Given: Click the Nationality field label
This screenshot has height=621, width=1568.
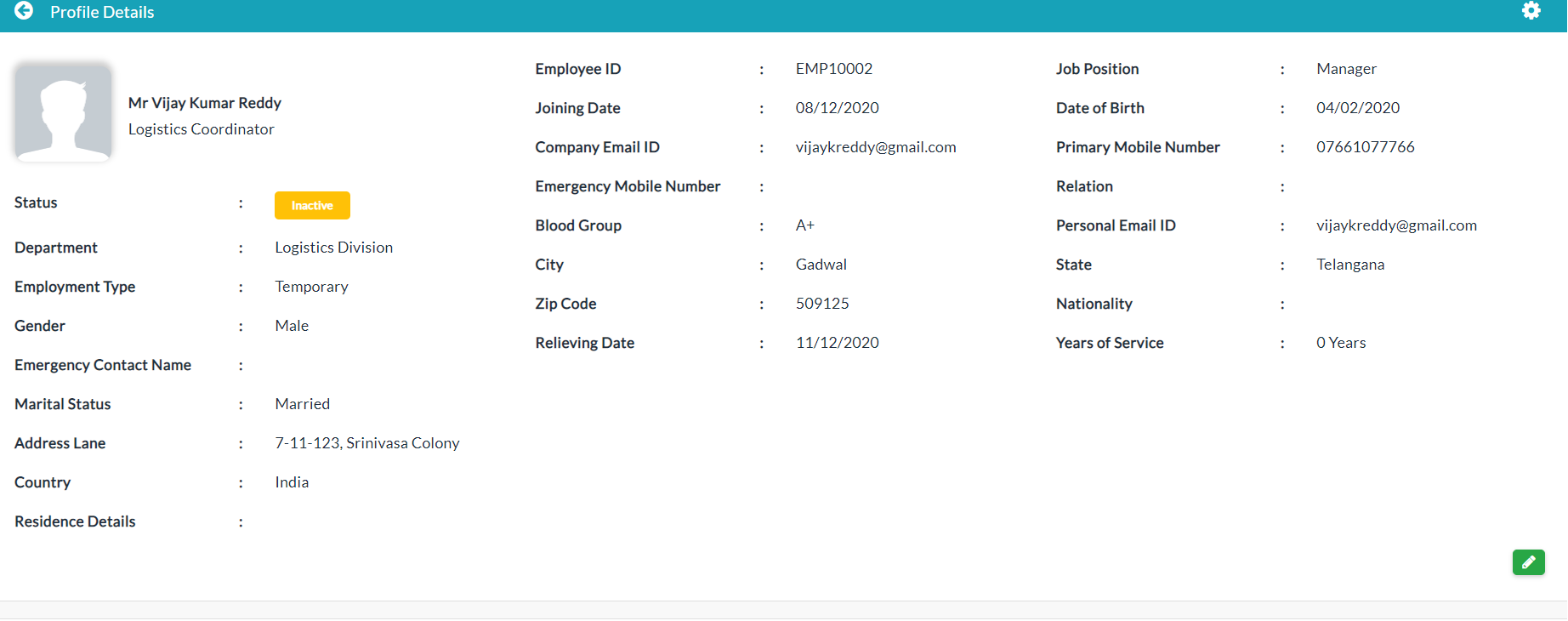Looking at the screenshot, I should click(1094, 304).
